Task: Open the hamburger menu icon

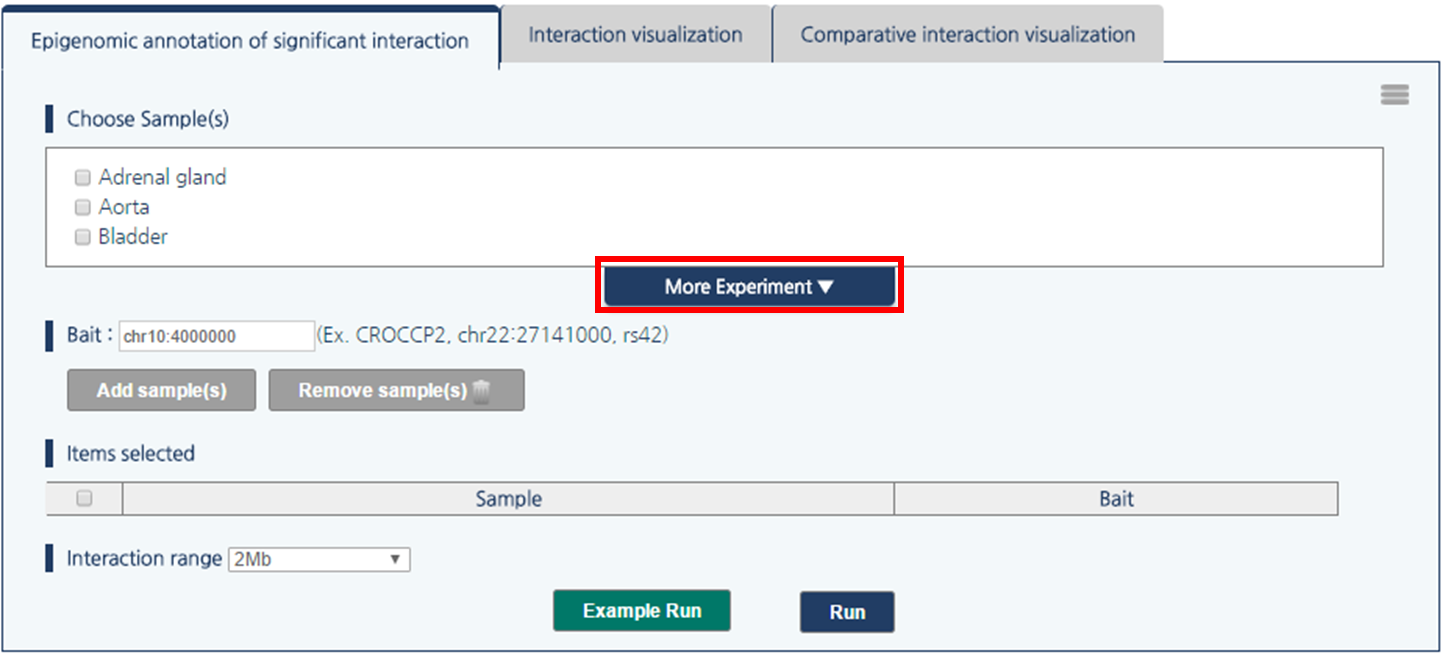Action: pyautogui.click(x=1394, y=95)
